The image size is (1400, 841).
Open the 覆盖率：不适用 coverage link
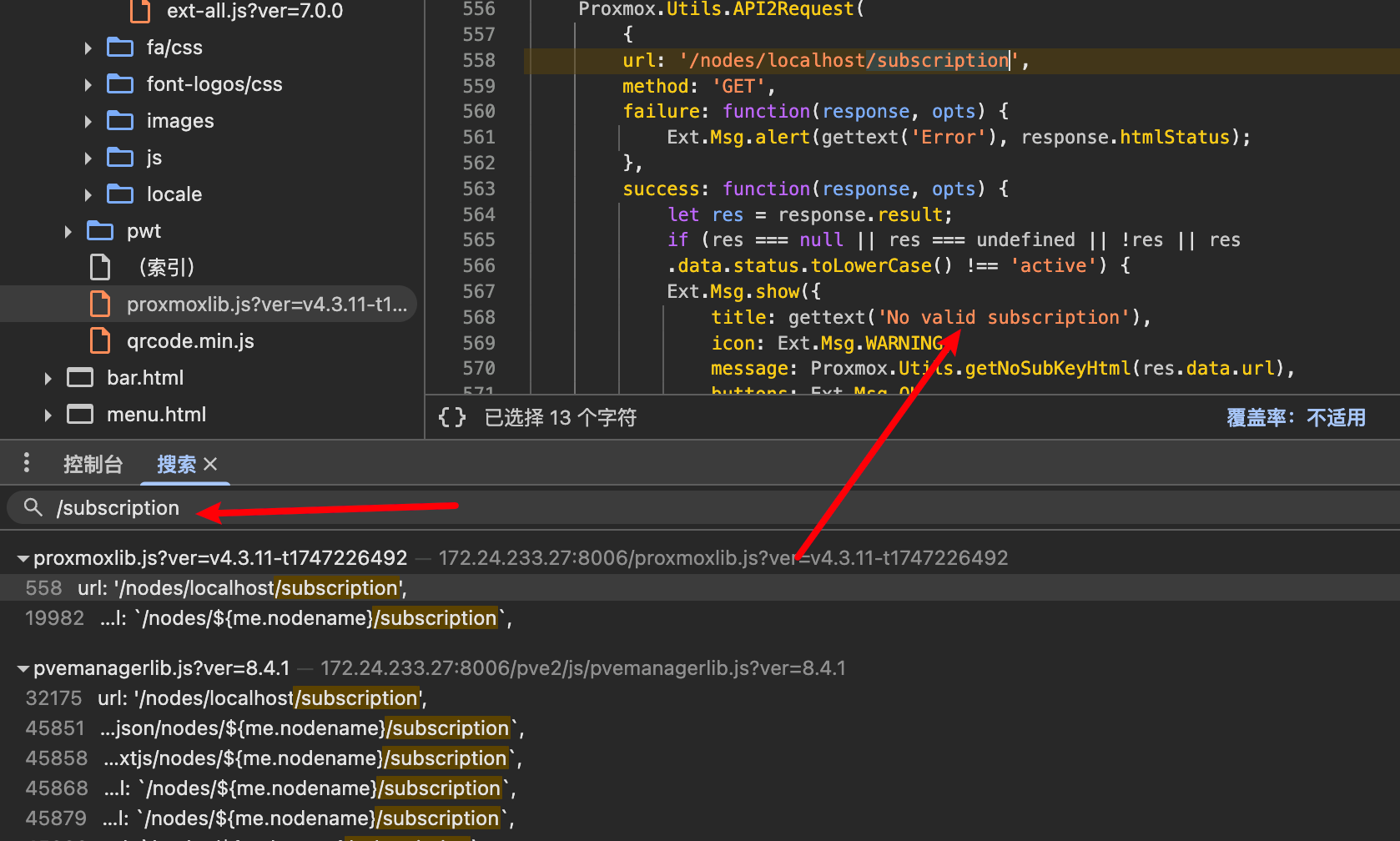pos(1295,417)
